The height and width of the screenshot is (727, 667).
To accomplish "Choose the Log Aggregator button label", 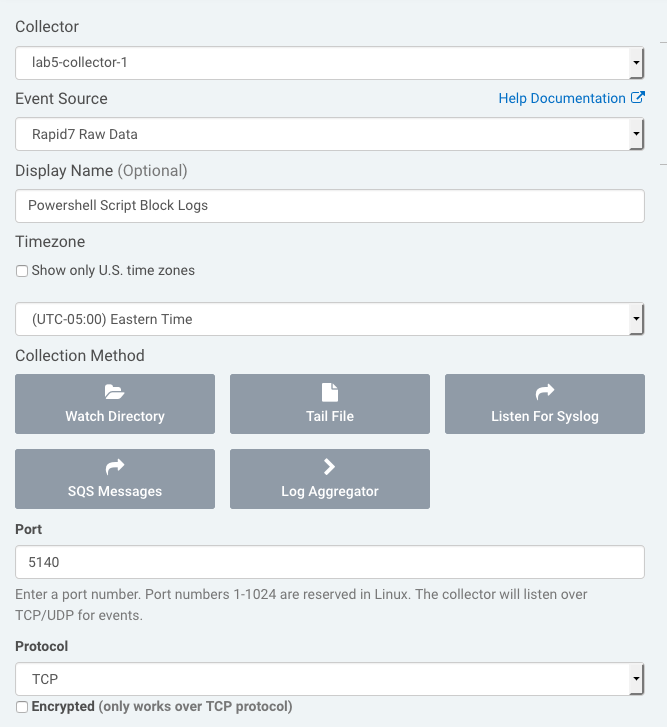I will coord(329,491).
